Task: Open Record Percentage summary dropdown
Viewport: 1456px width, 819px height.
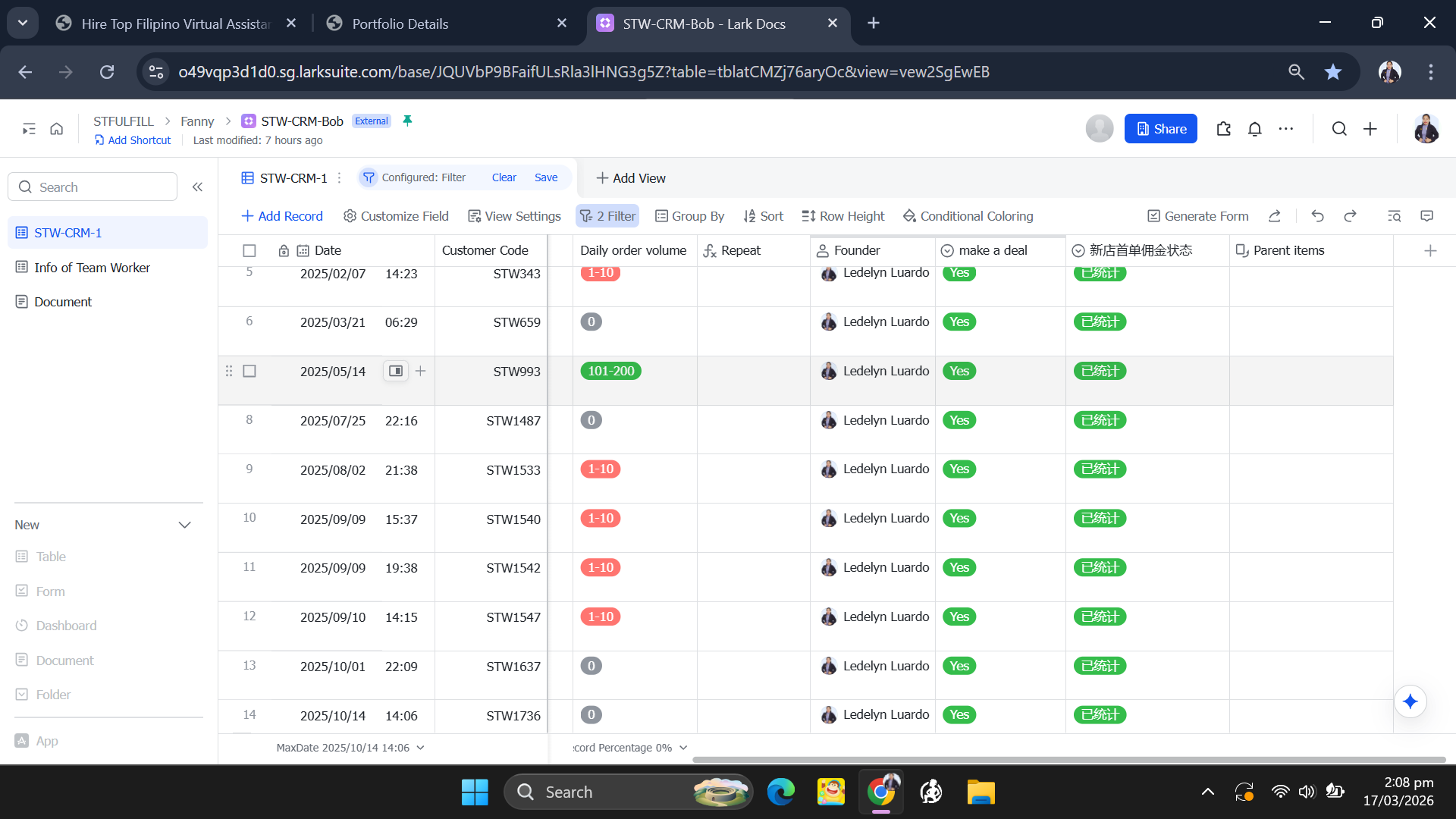Action: 629,748
